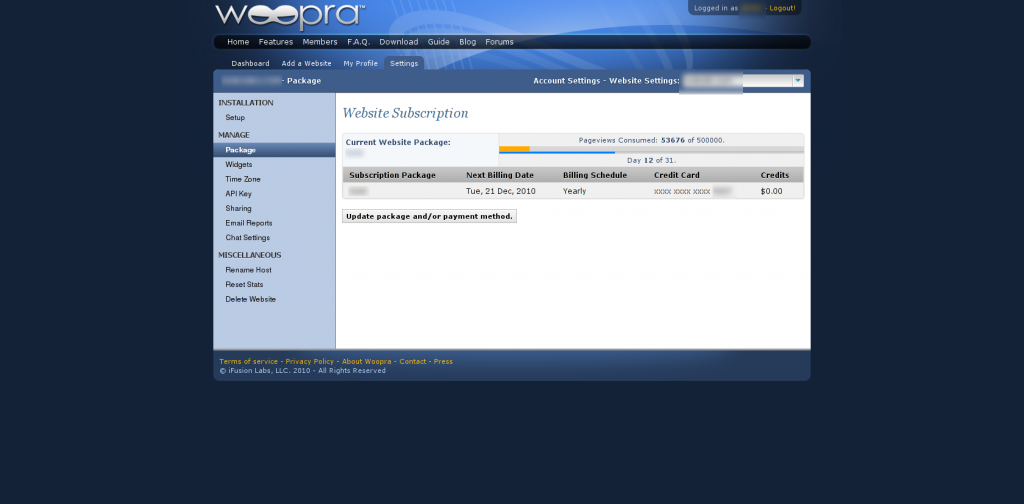Go to Home in top navigation
The width and height of the screenshot is (1024, 504).
click(238, 42)
